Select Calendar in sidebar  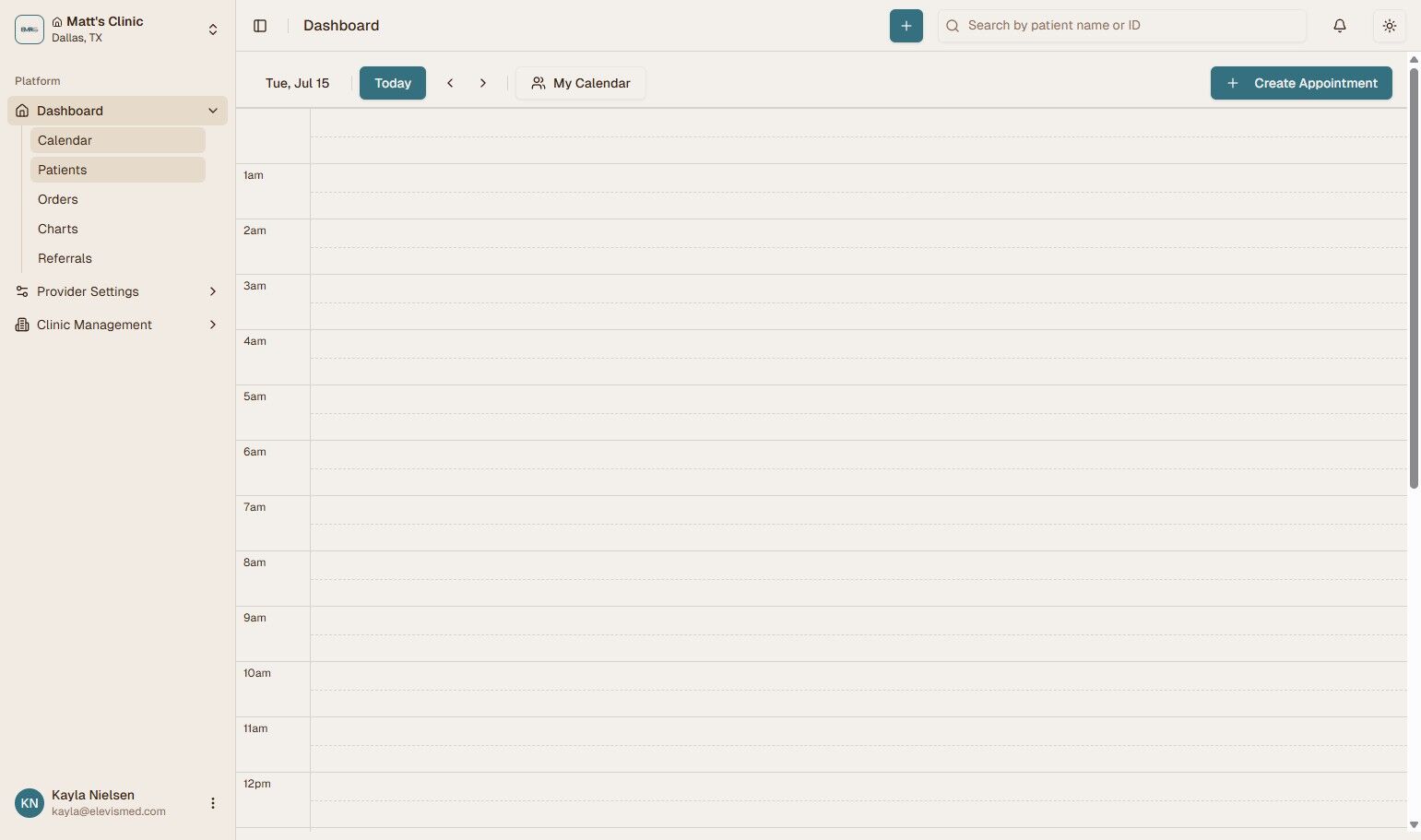[x=117, y=140]
